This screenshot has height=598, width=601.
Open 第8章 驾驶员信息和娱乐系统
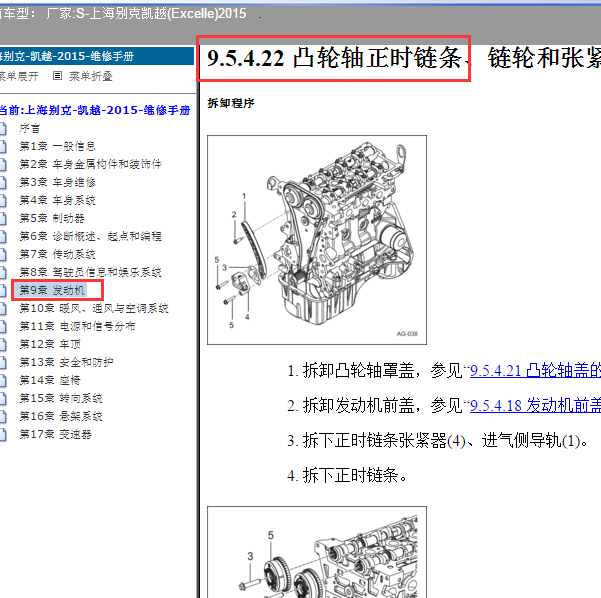click(x=90, y=272)
